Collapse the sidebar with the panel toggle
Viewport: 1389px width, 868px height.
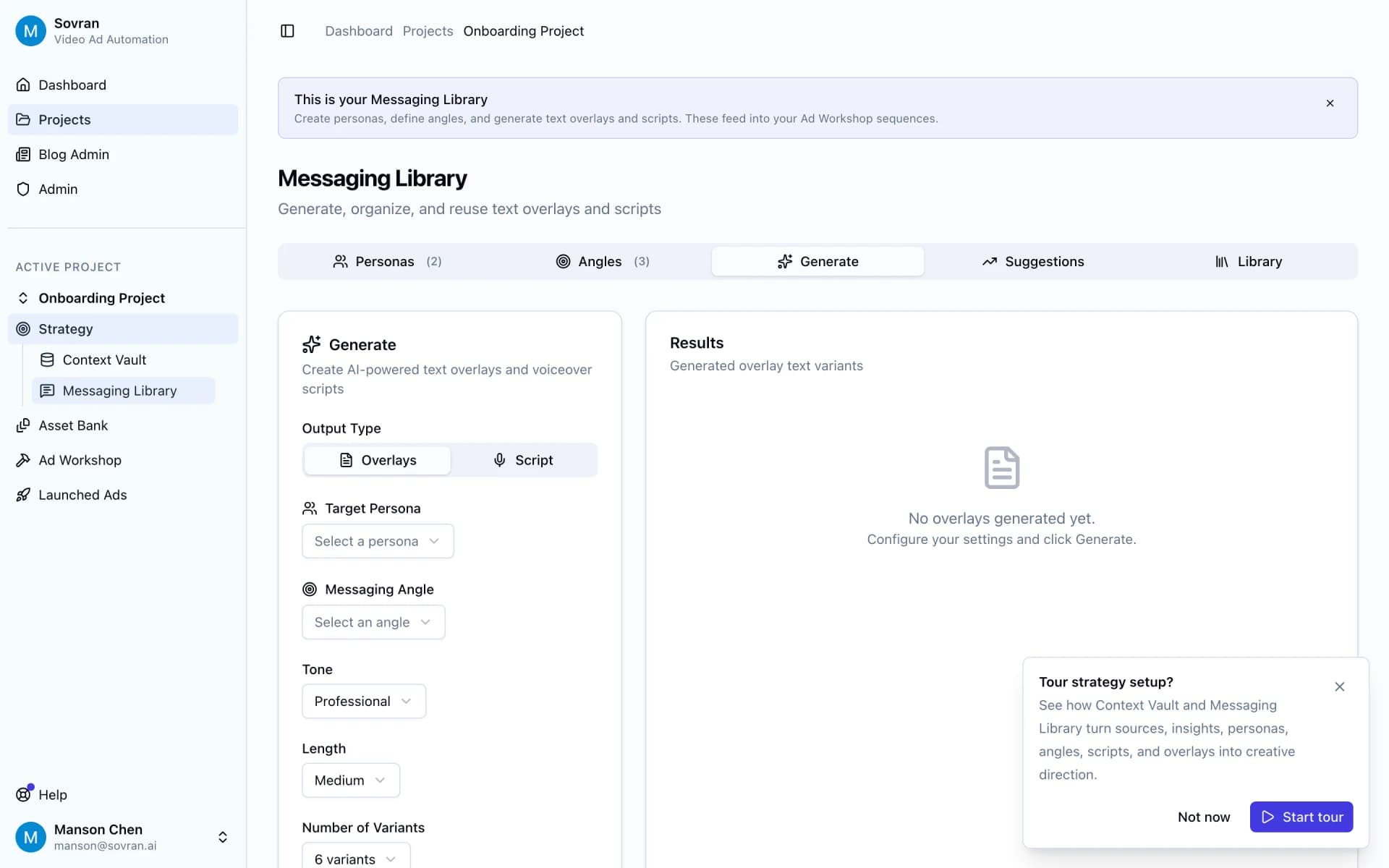[287, 30]
